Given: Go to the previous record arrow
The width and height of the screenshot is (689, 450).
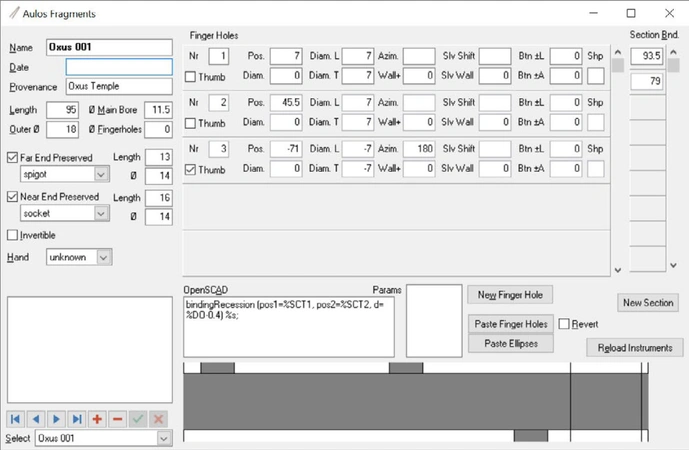Looking at the screenshot, I should (36, 418).
